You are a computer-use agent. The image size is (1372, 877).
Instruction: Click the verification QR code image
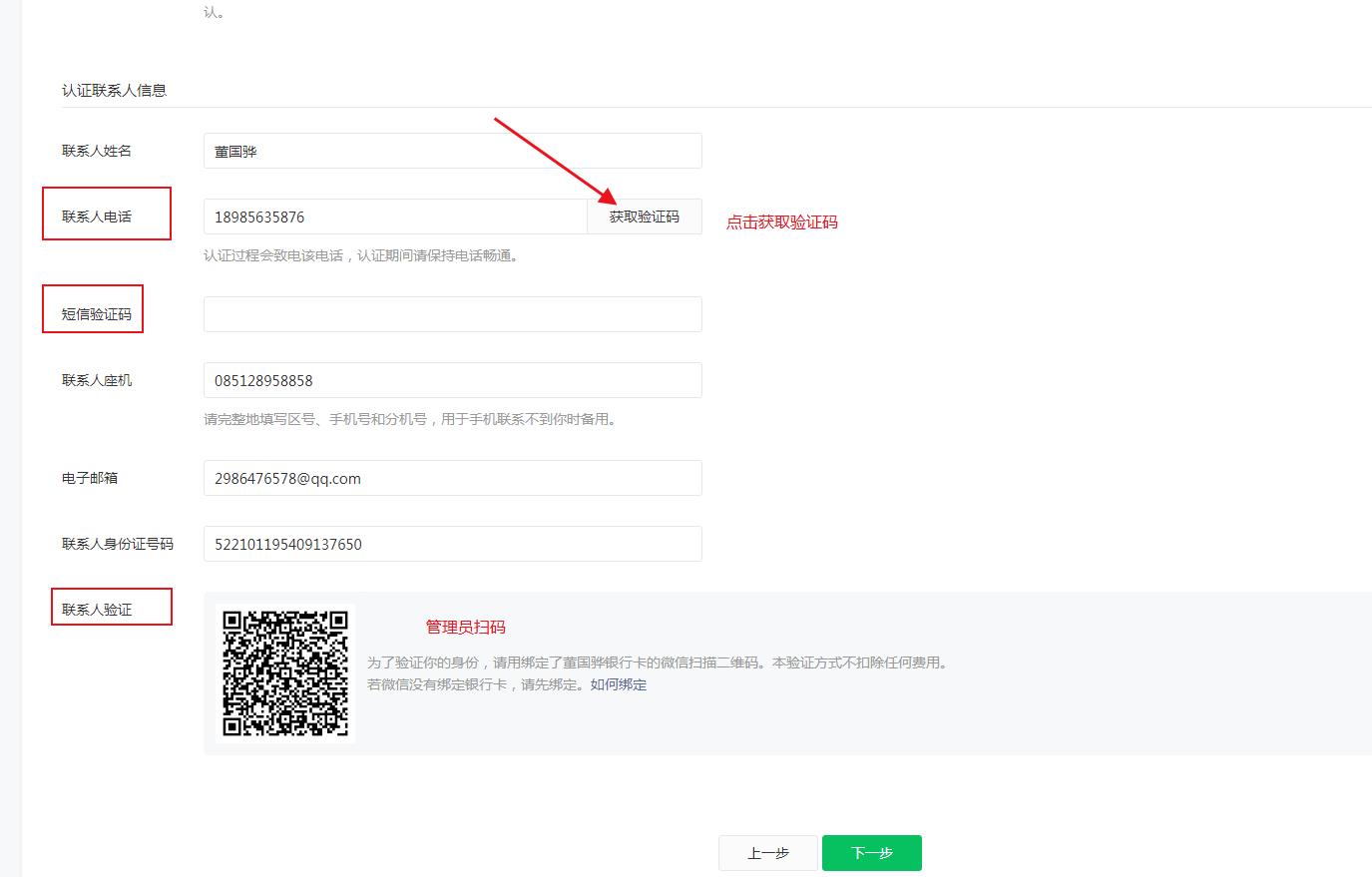[285, 673]
